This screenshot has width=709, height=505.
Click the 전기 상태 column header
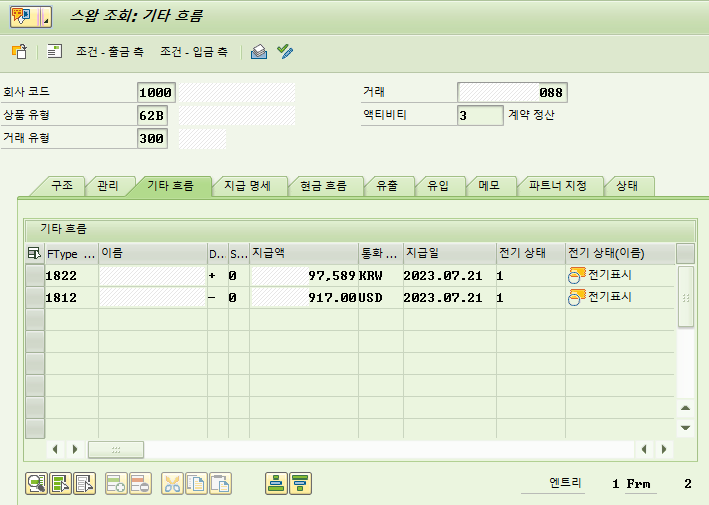[x=531, y=254]
